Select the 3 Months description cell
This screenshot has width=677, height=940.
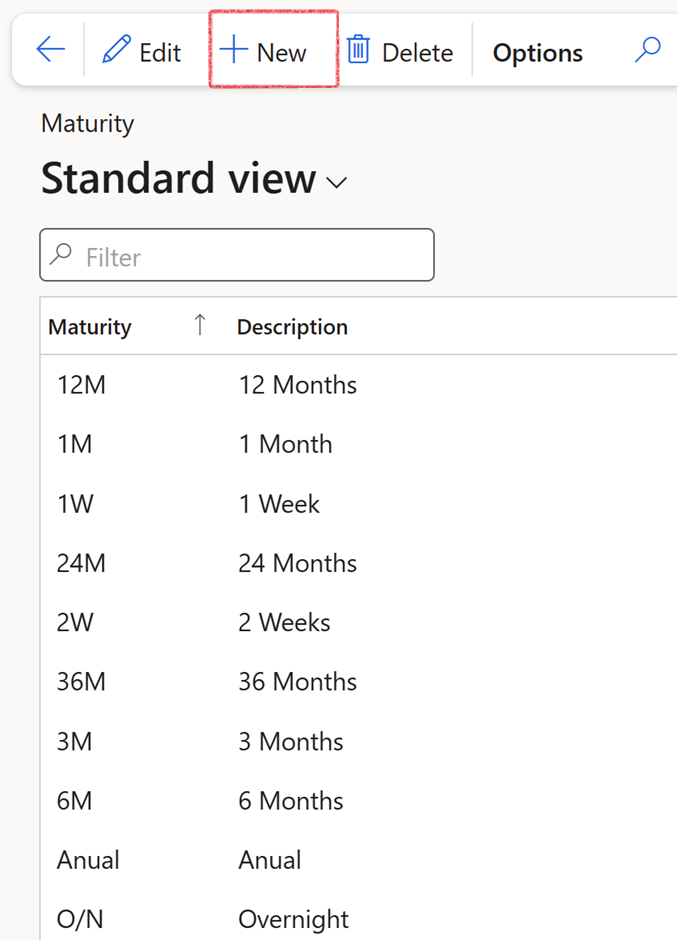291,742
